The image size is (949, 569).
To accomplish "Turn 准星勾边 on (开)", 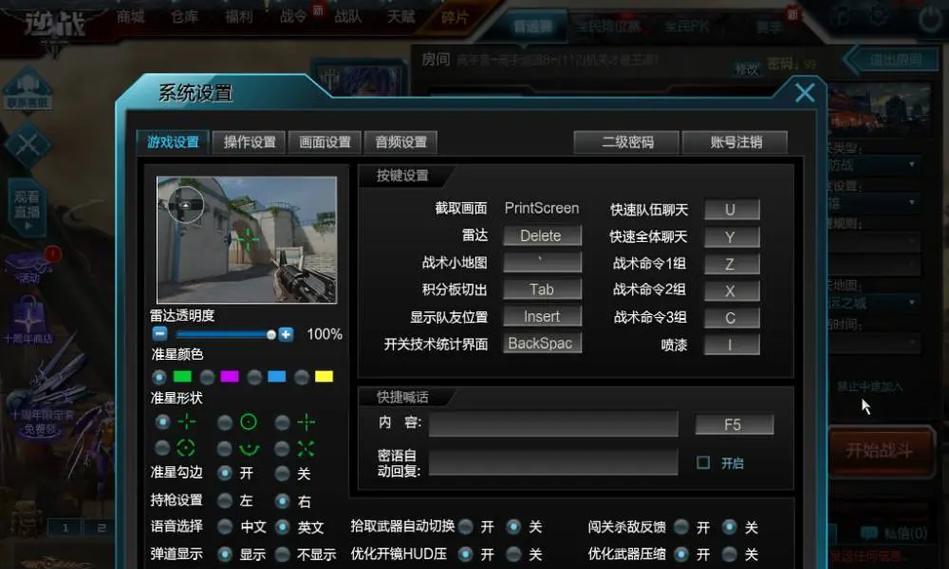I will point(225,473).
